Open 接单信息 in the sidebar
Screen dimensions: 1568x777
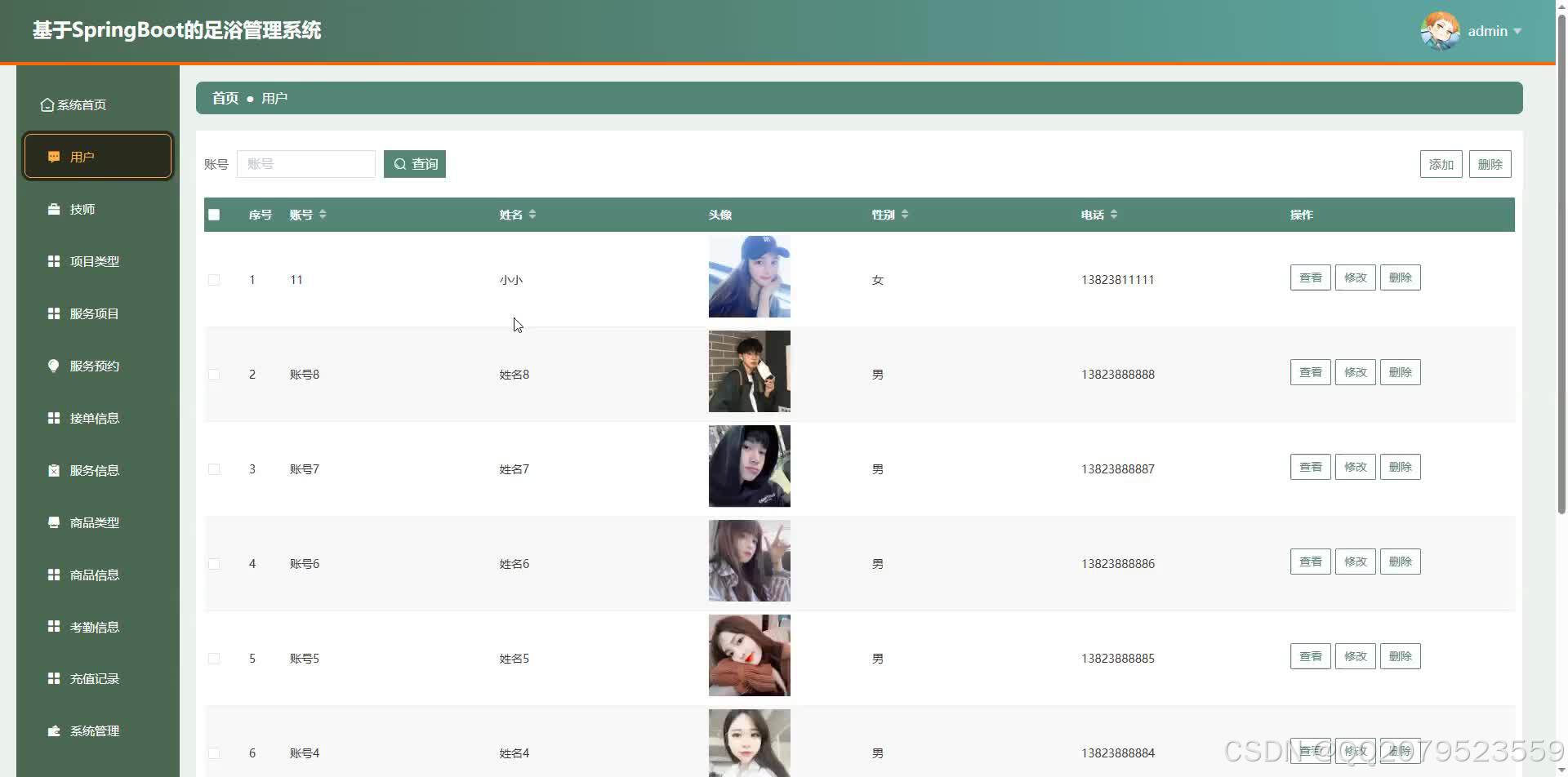(x=98, y=418)
